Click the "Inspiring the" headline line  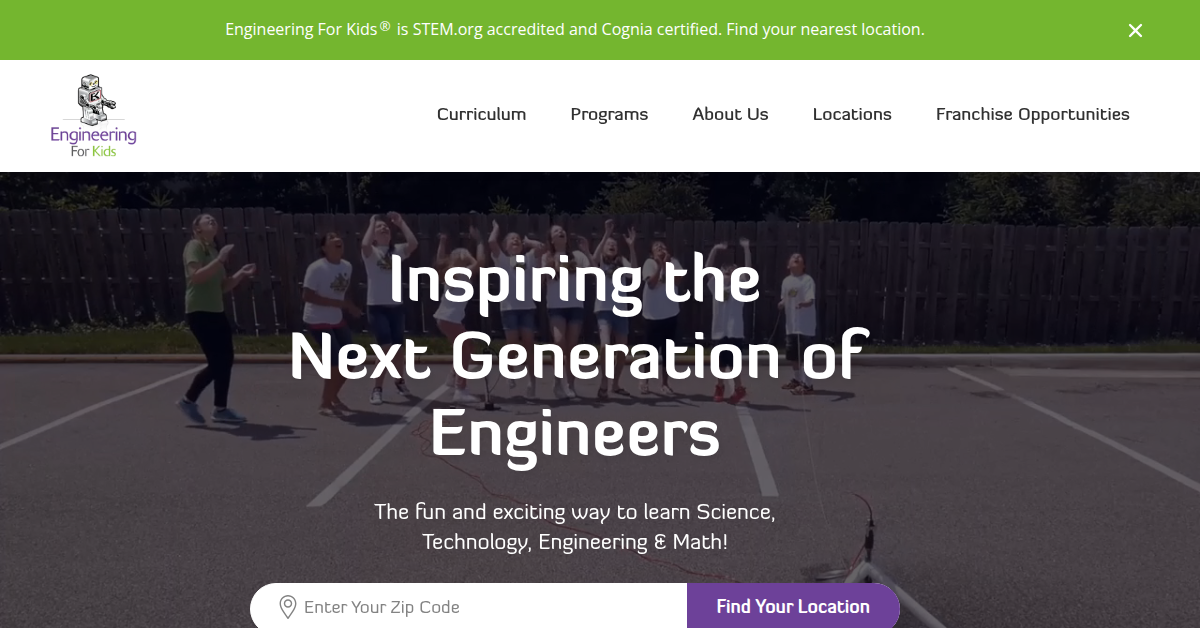[574, 280]
